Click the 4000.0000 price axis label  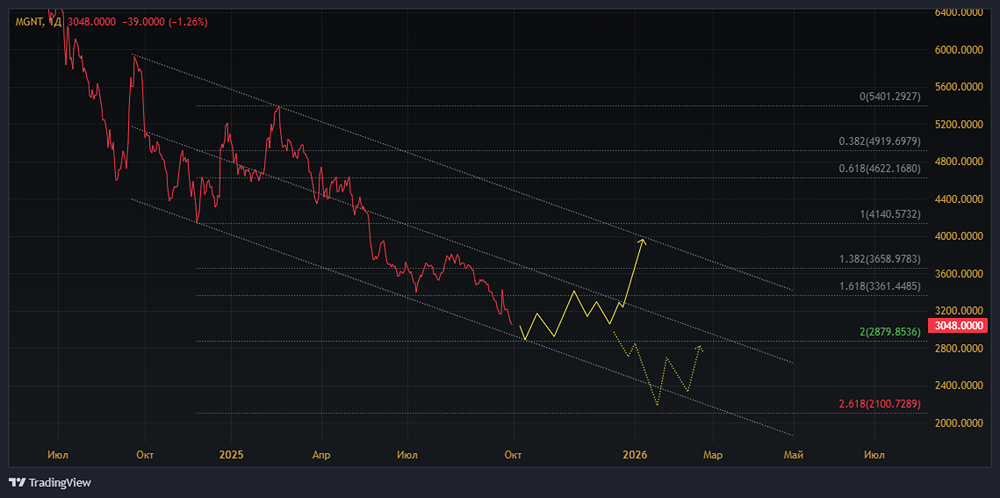point(957,237)
